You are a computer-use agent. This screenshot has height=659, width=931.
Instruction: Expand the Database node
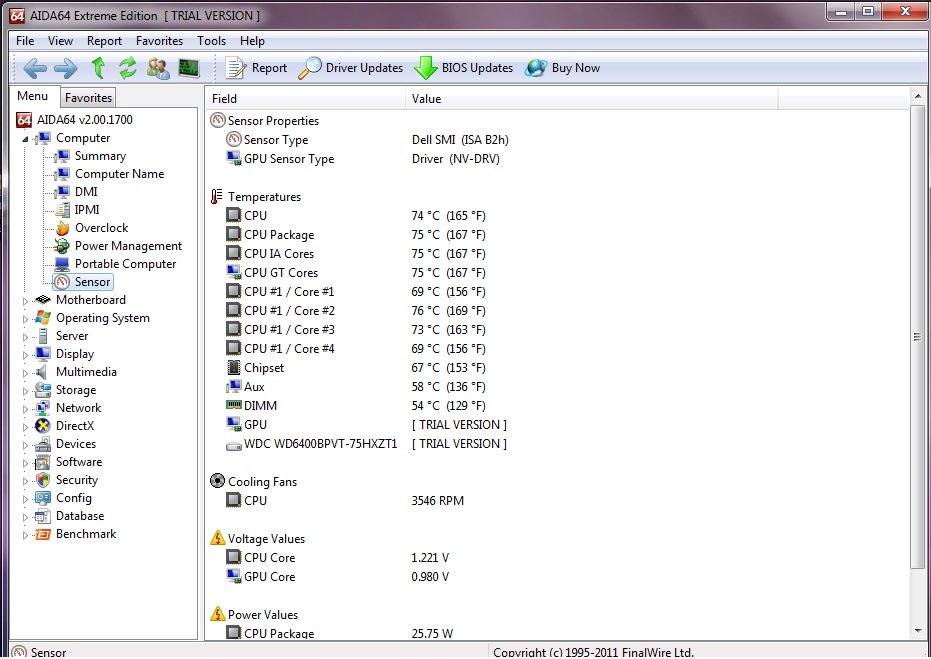25,517
